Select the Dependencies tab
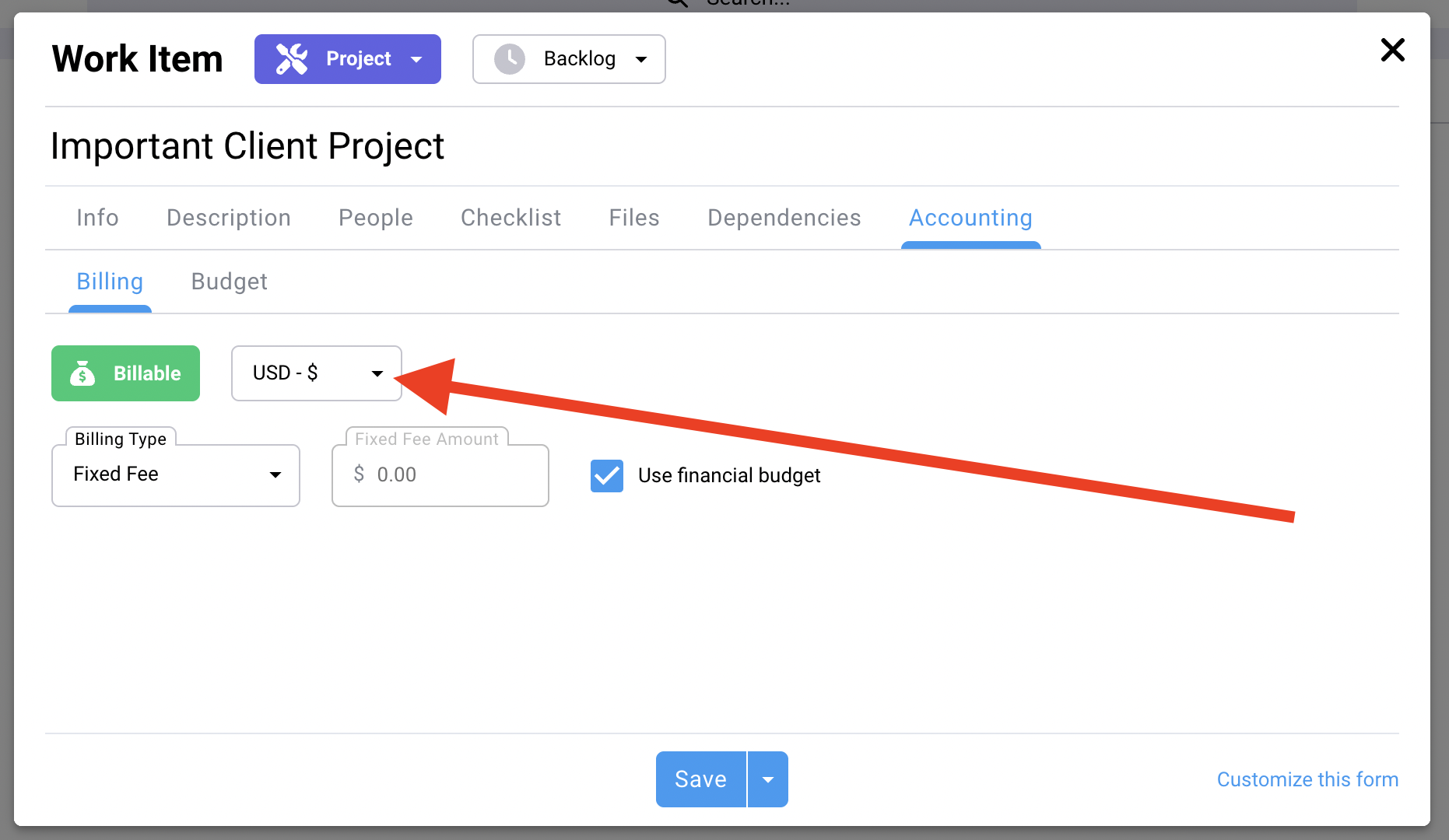The width and height of the screenshot is (1449, 840). tap(784, 218)
